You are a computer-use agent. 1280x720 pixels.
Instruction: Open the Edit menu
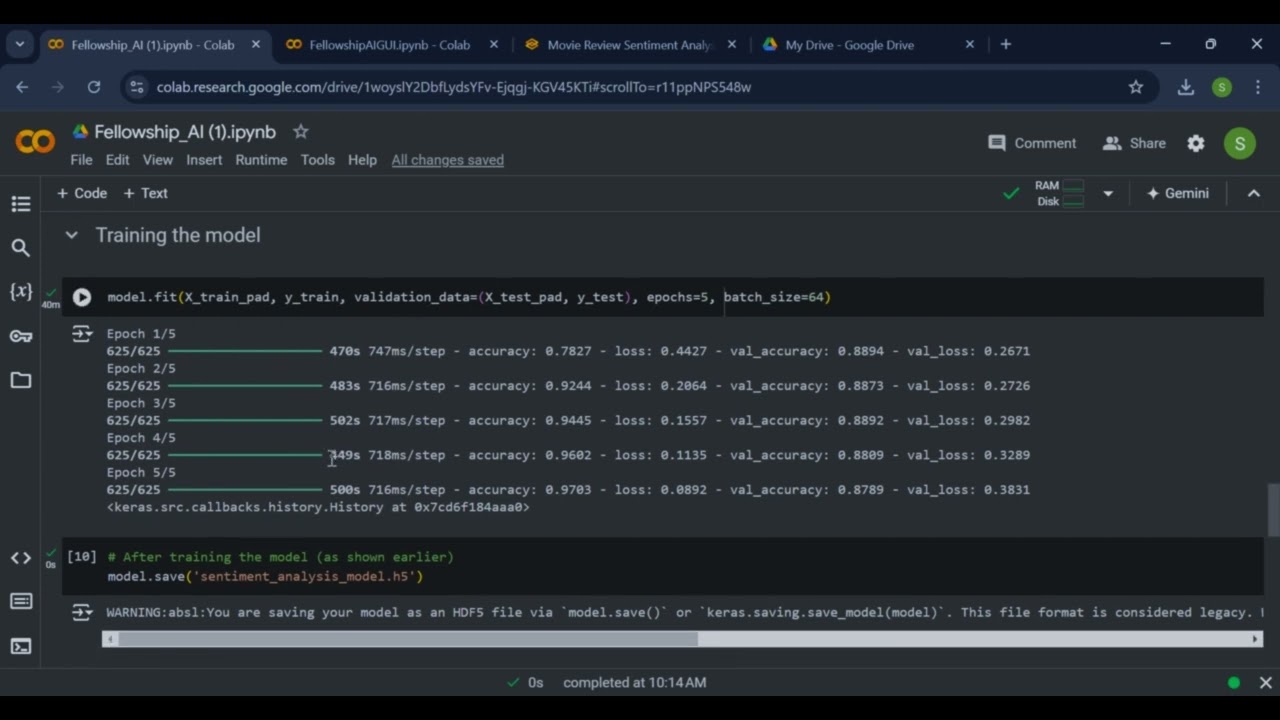(117, 160)
